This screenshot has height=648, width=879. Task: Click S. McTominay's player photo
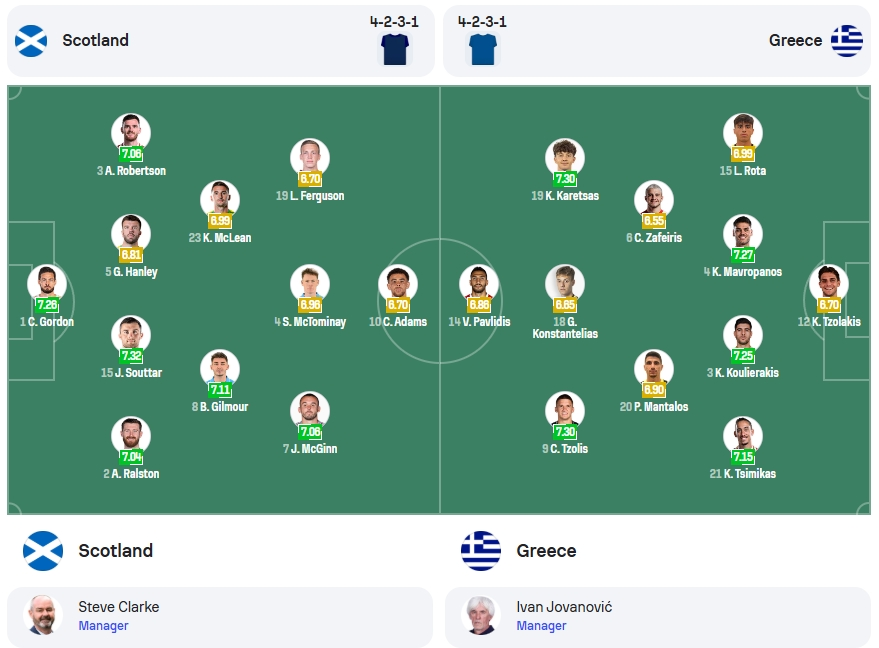tap(310, 284)
